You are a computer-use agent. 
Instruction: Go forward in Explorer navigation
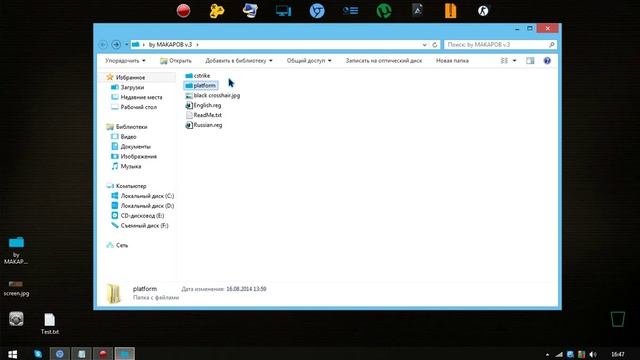click(116, 44)
